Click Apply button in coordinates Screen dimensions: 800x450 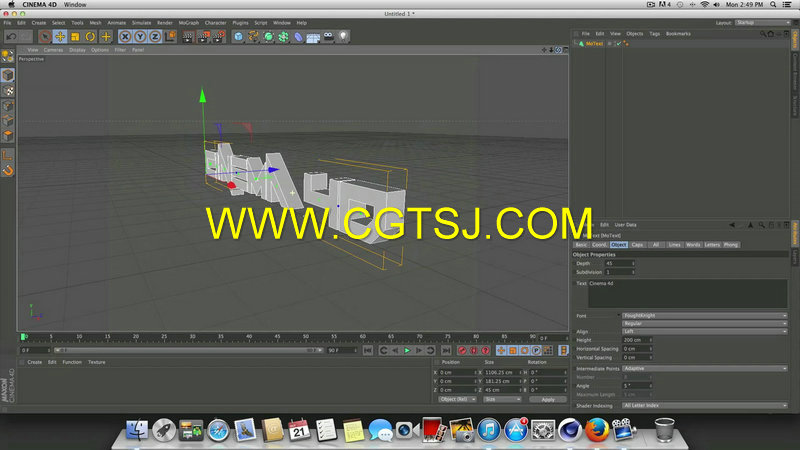(x=548, y=399)
